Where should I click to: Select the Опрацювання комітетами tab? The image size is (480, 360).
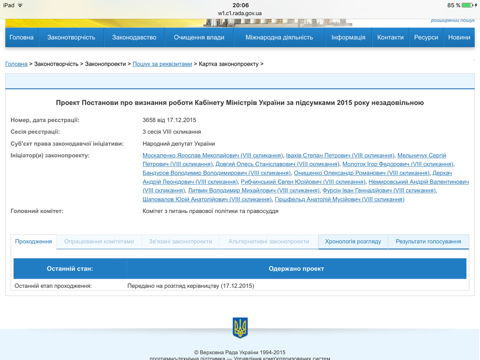(99, 241)
